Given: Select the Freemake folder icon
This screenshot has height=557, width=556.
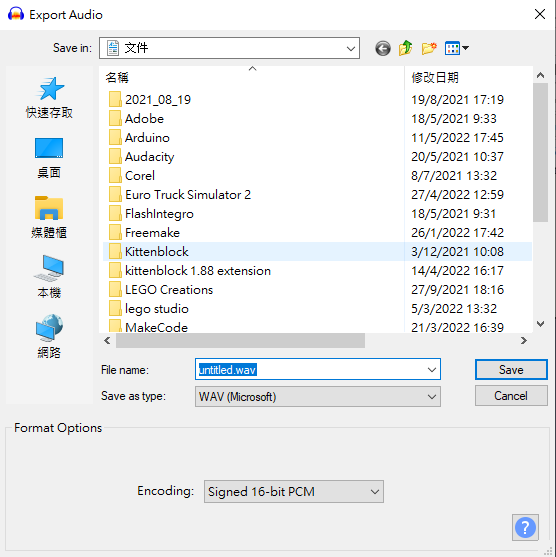Looking at the screenshot, I should coord(115,232).
